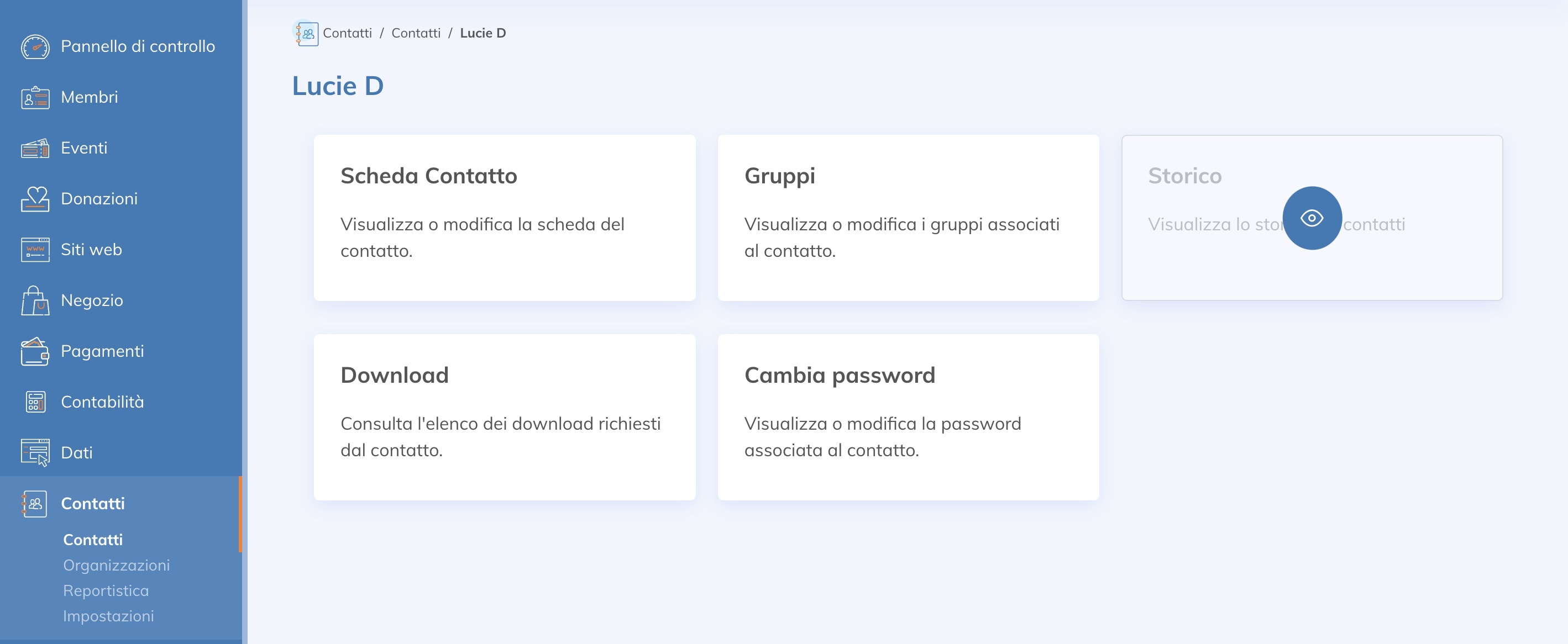Click the Contatti address book icon in sidebar
1568x644 pixels.
click(x=34, y=504)
